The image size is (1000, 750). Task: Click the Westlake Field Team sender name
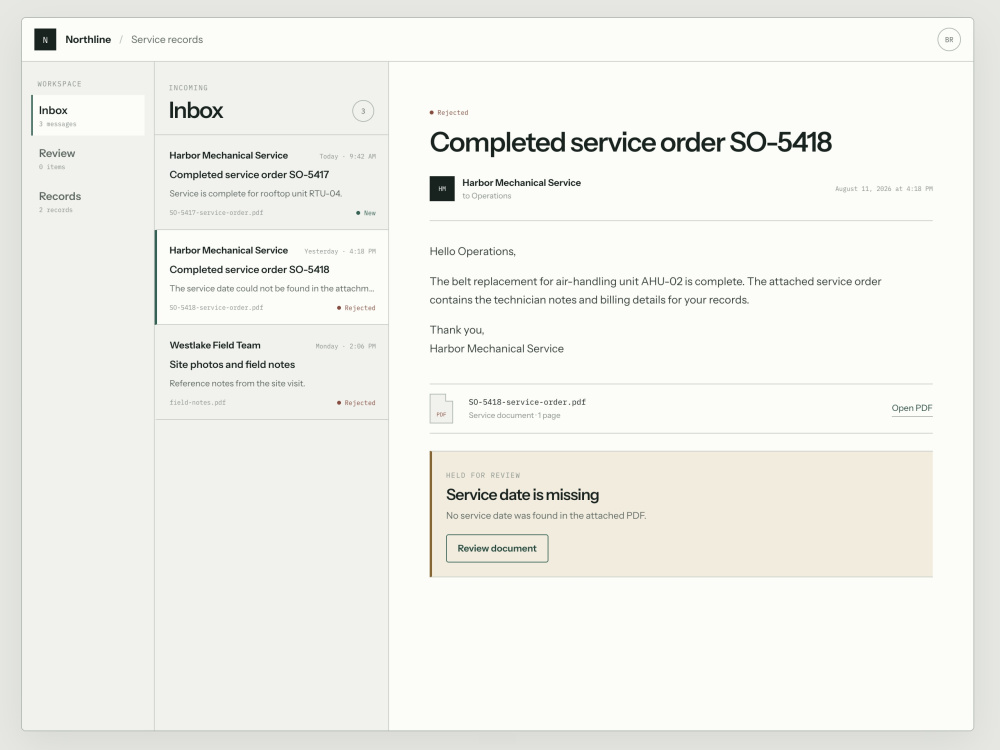click(215, 346)
